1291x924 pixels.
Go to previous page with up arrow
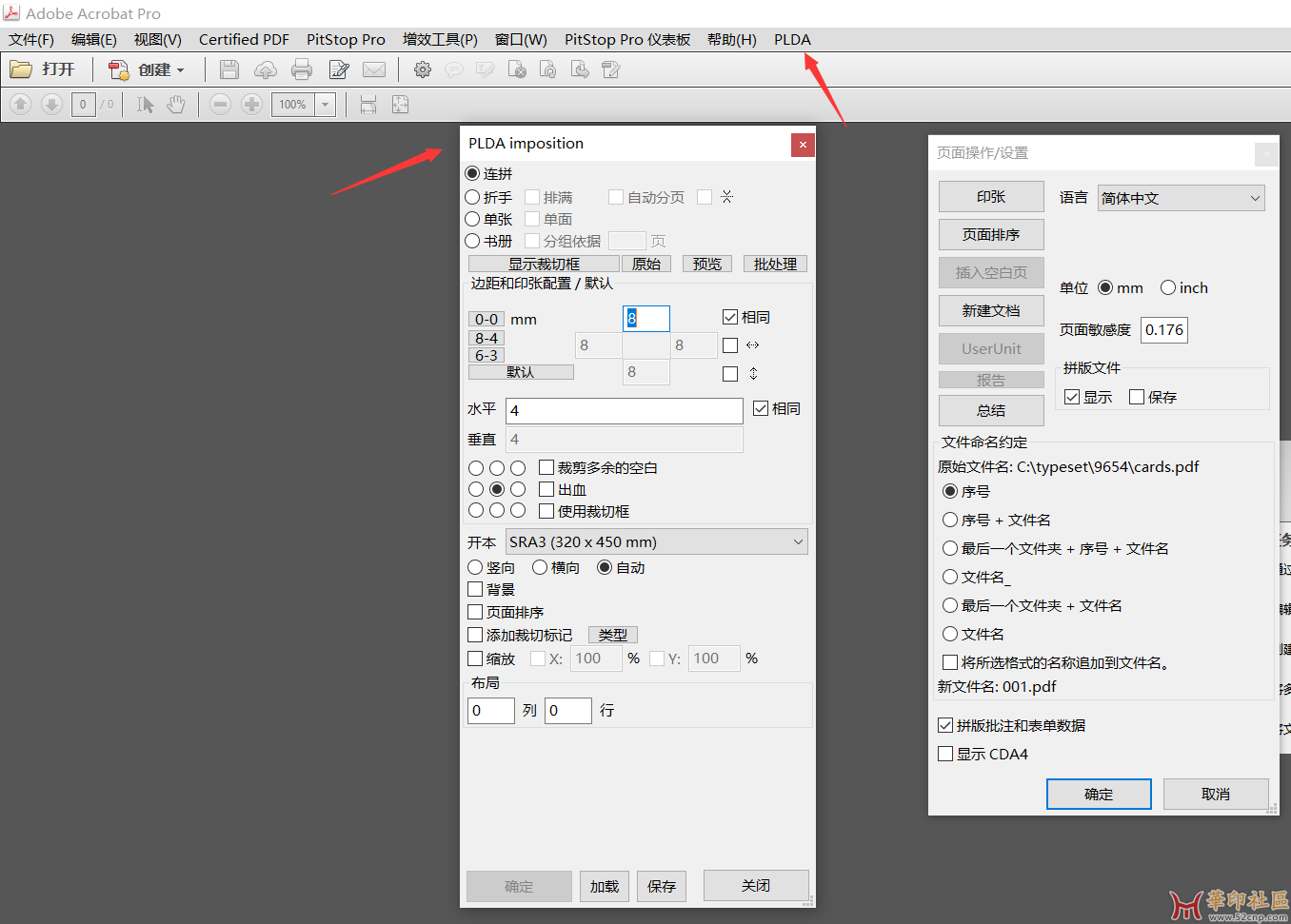pyautogui.click(x=21, y=104)
